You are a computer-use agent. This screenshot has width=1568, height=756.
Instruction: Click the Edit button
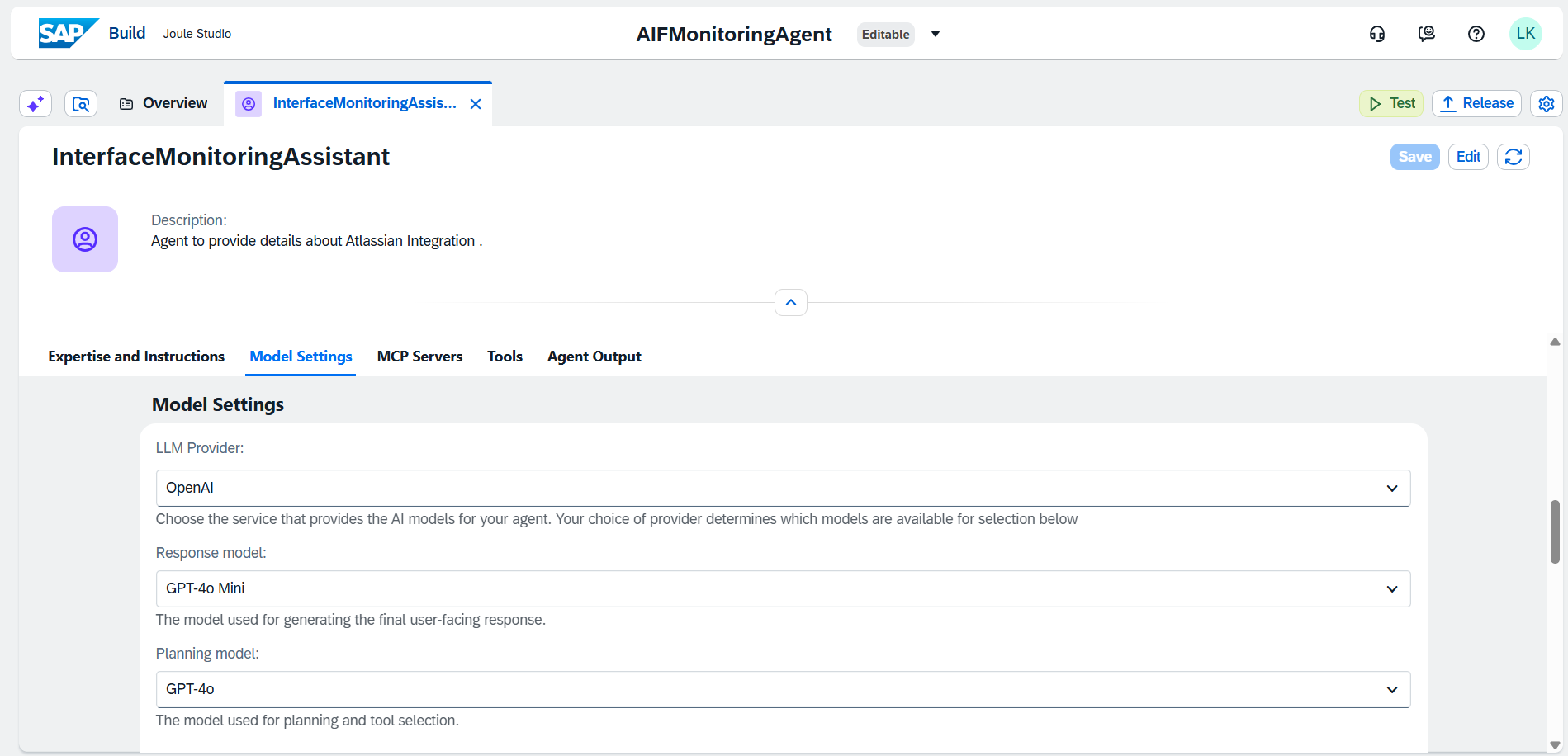[1468, 157]
